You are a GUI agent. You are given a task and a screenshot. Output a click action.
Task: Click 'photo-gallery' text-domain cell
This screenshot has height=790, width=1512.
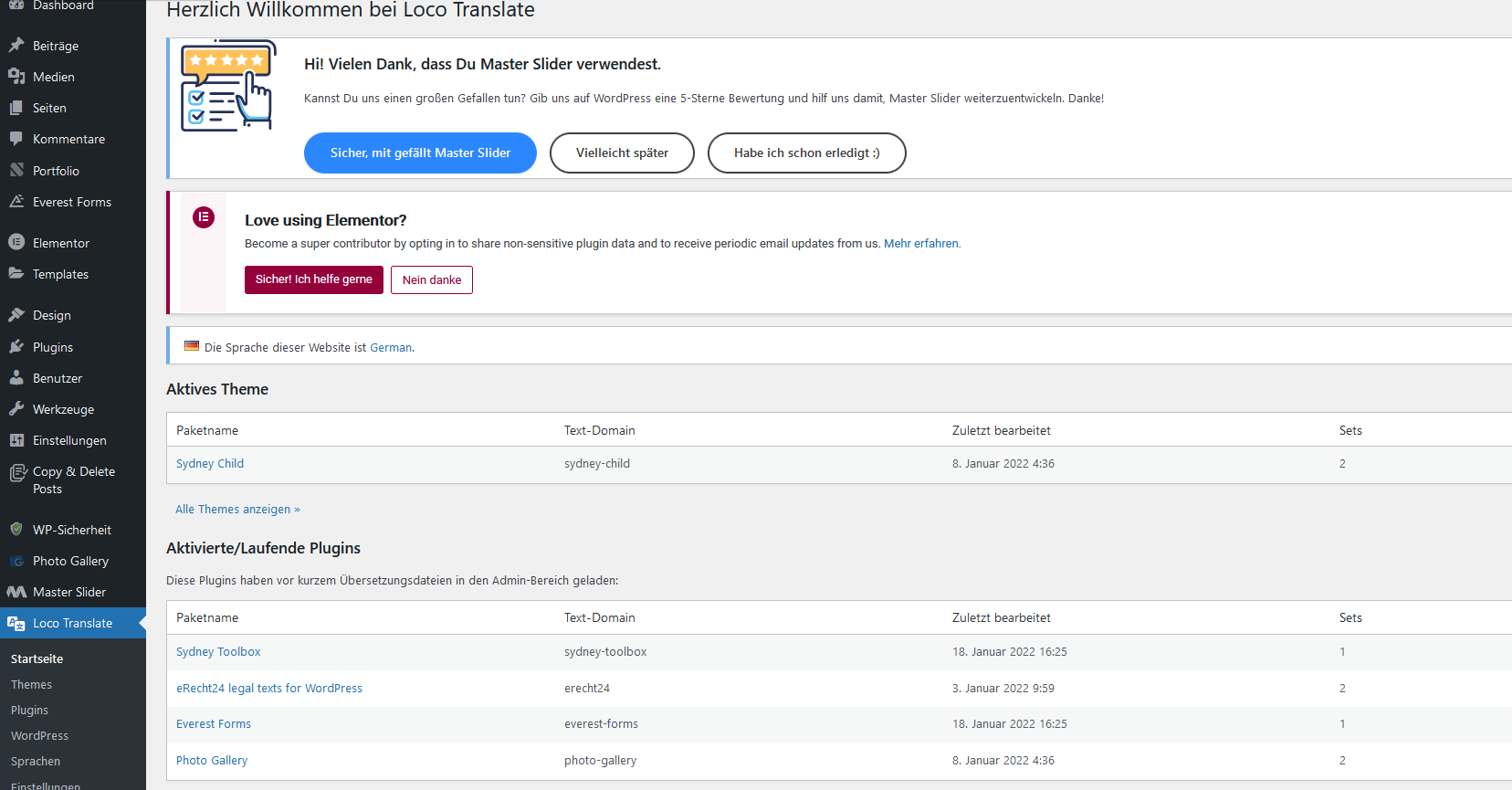(x=600, y=761)
